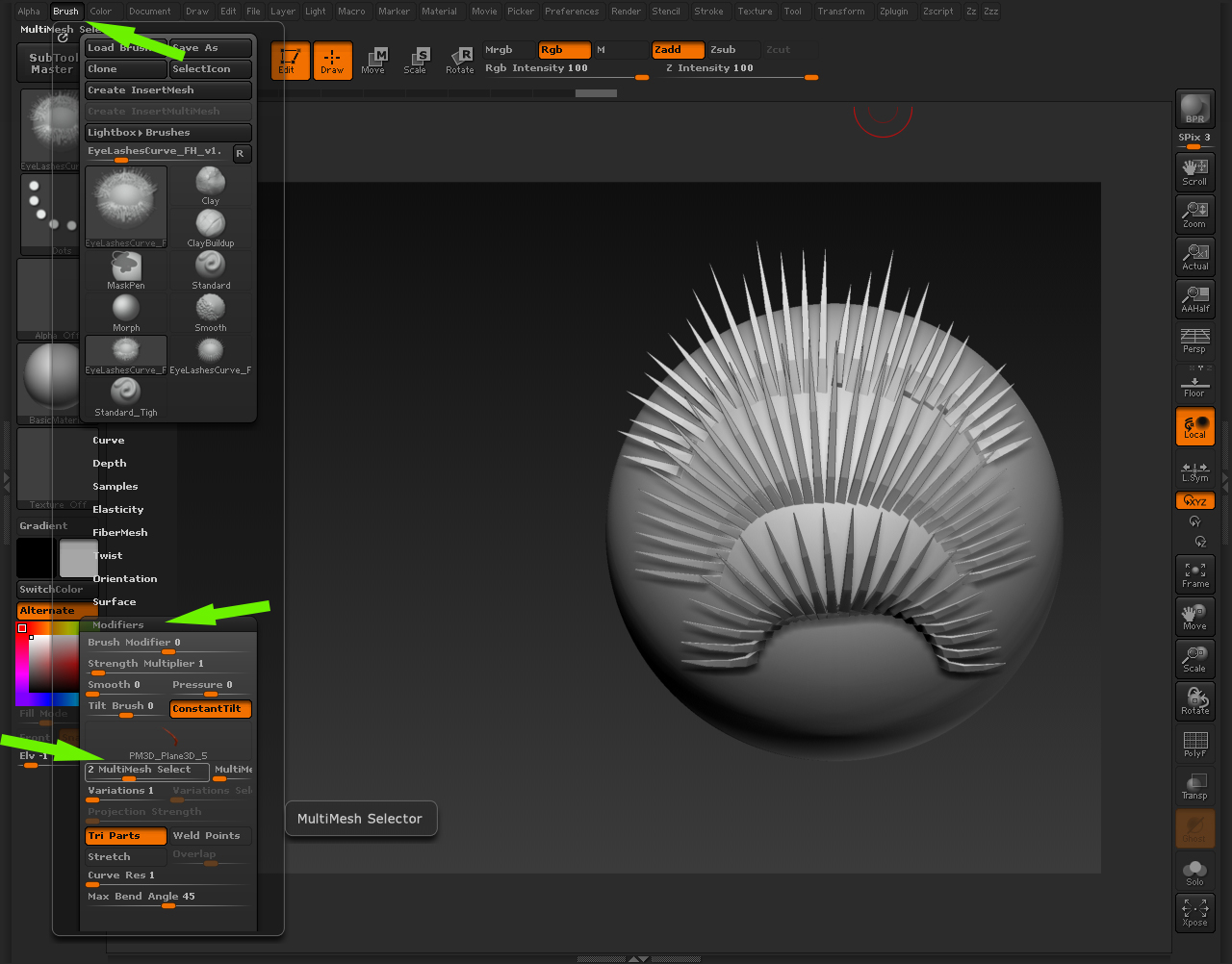Open the Xpose icon
This screenshot has height=964, width=1232.
point(1194,912)
